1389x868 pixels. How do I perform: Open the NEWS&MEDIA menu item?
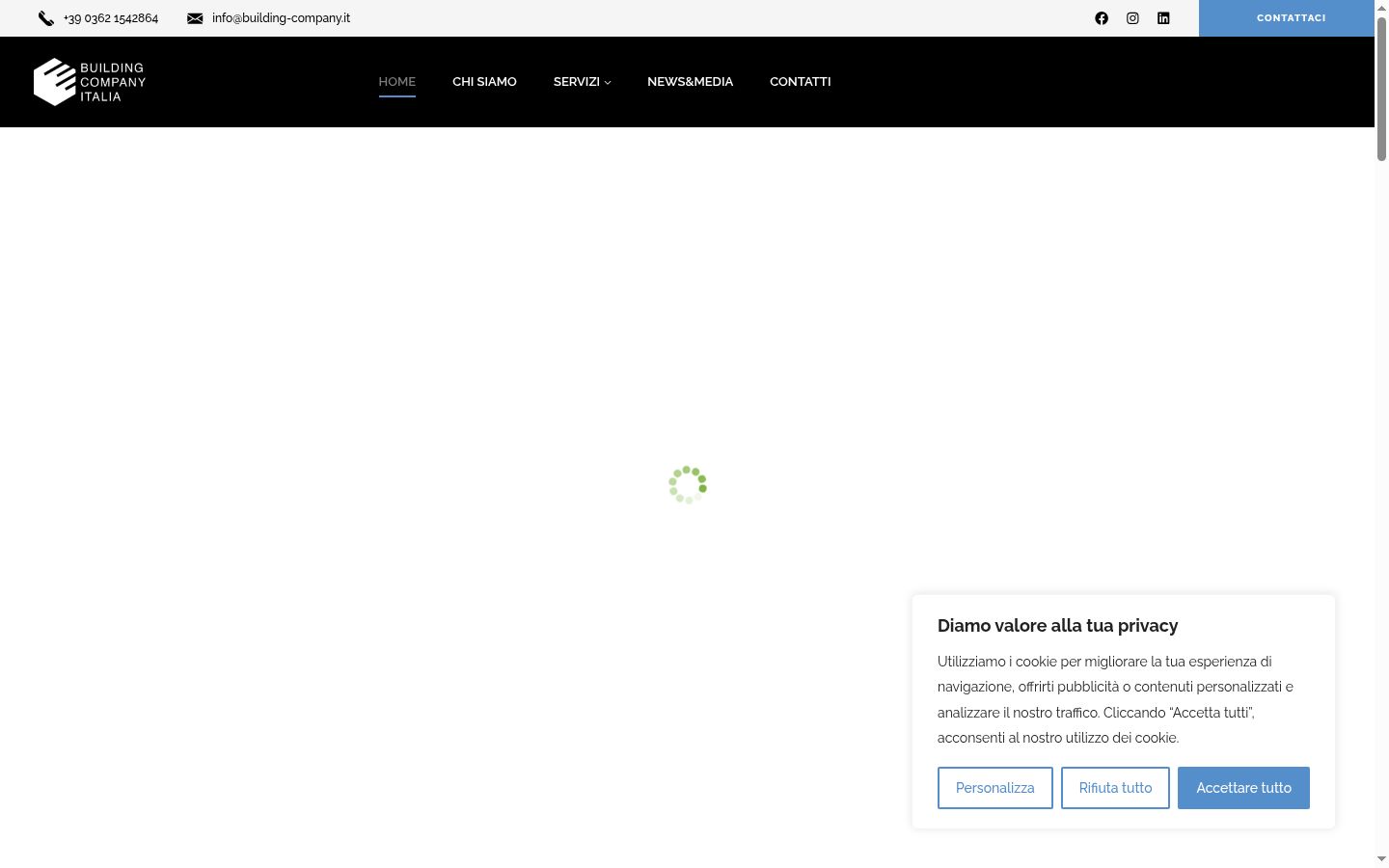coord(691,82)
